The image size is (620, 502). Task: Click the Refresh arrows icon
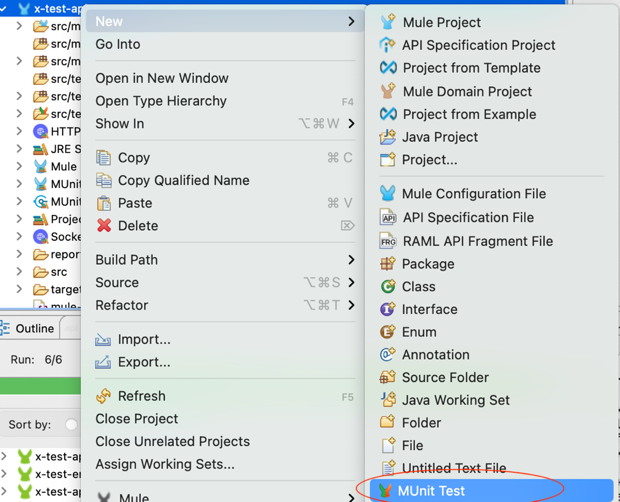pos(104,396)
